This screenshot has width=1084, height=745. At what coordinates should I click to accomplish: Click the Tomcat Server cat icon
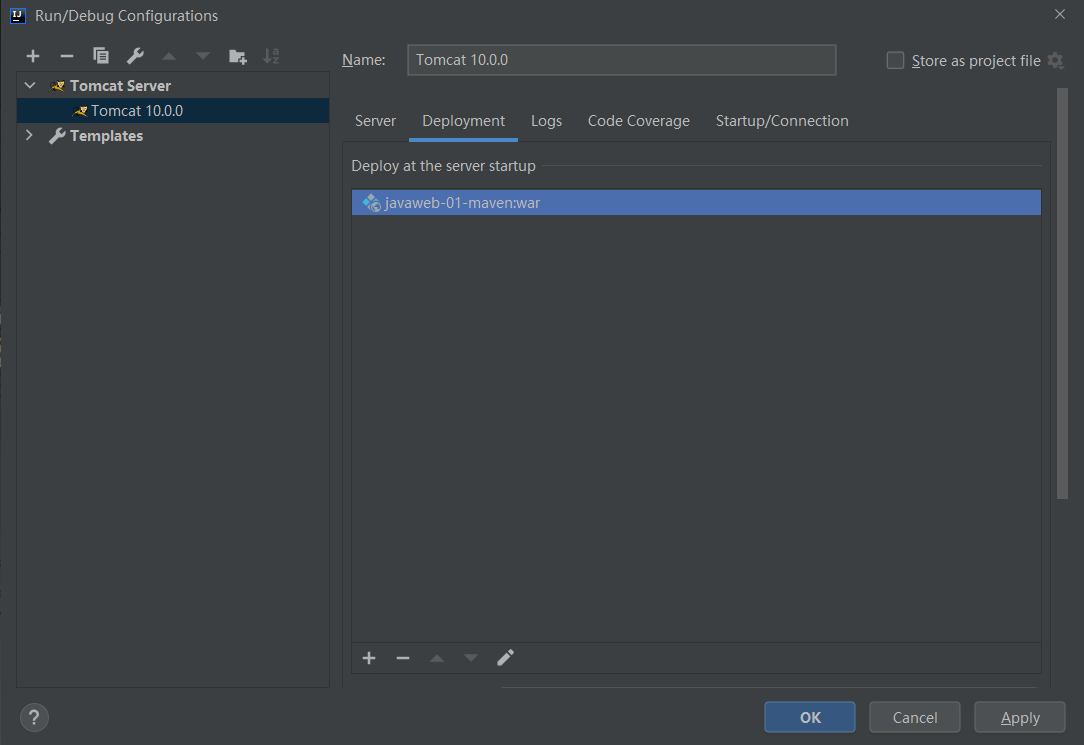(x=57, y=86)
